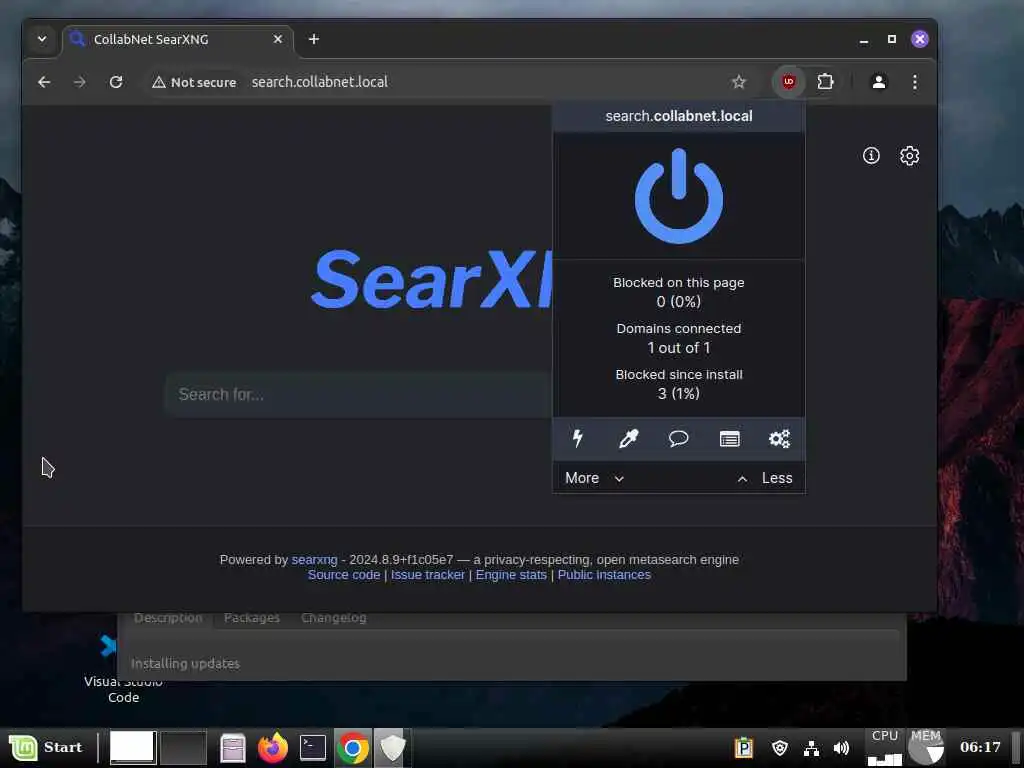Expand uBlock popup with More
This screenshot has height=768, width=1024.
[594, 478]
